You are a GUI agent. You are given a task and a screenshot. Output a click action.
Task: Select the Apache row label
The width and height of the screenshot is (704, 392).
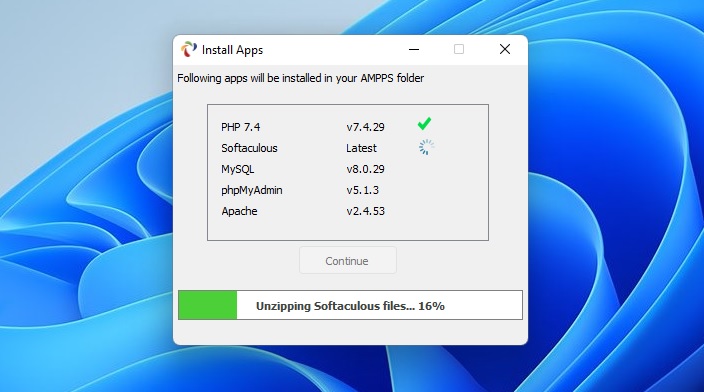[x=239, y=211]
